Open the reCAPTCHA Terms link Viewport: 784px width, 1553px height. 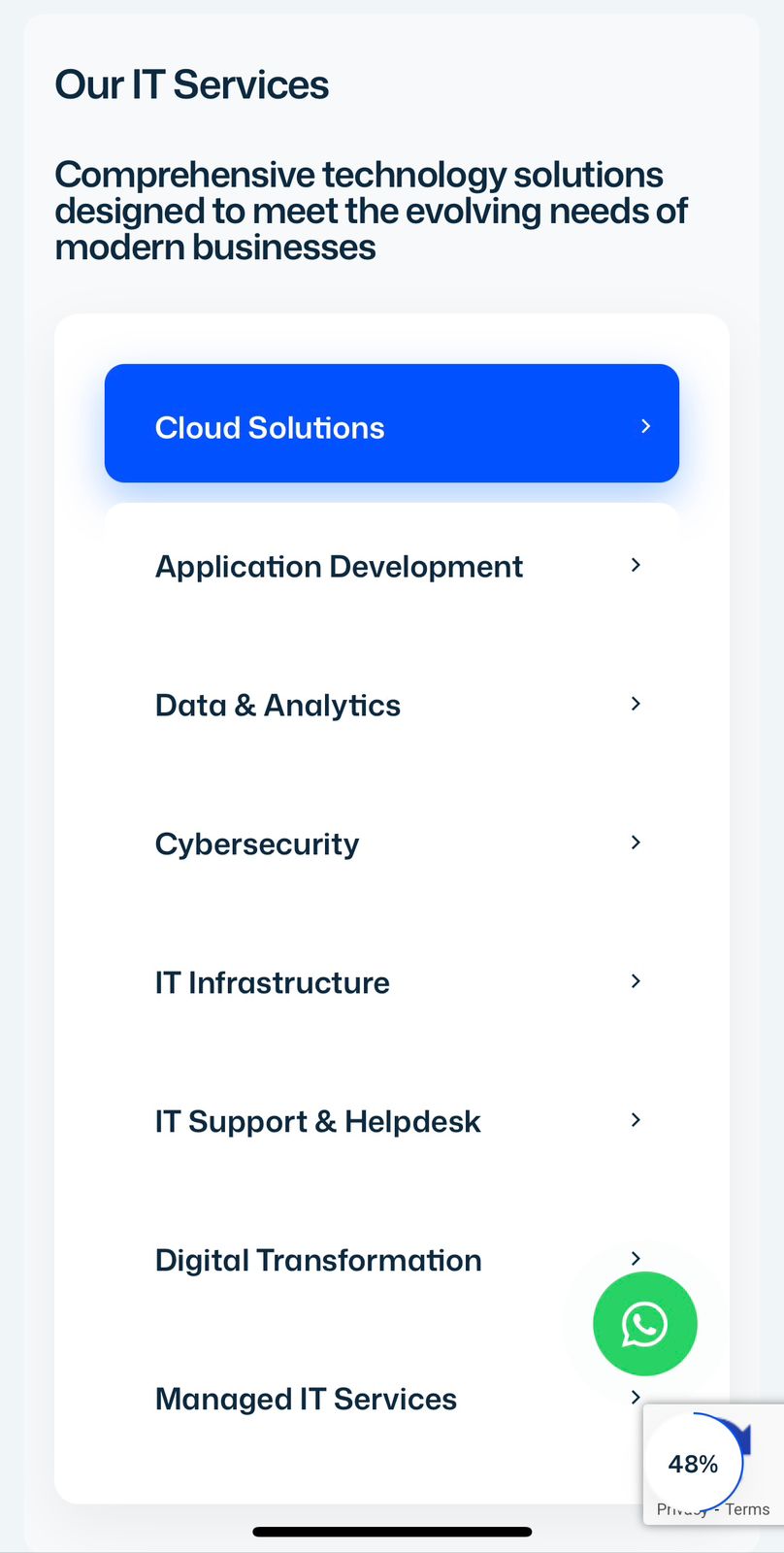coord(748,1509)
